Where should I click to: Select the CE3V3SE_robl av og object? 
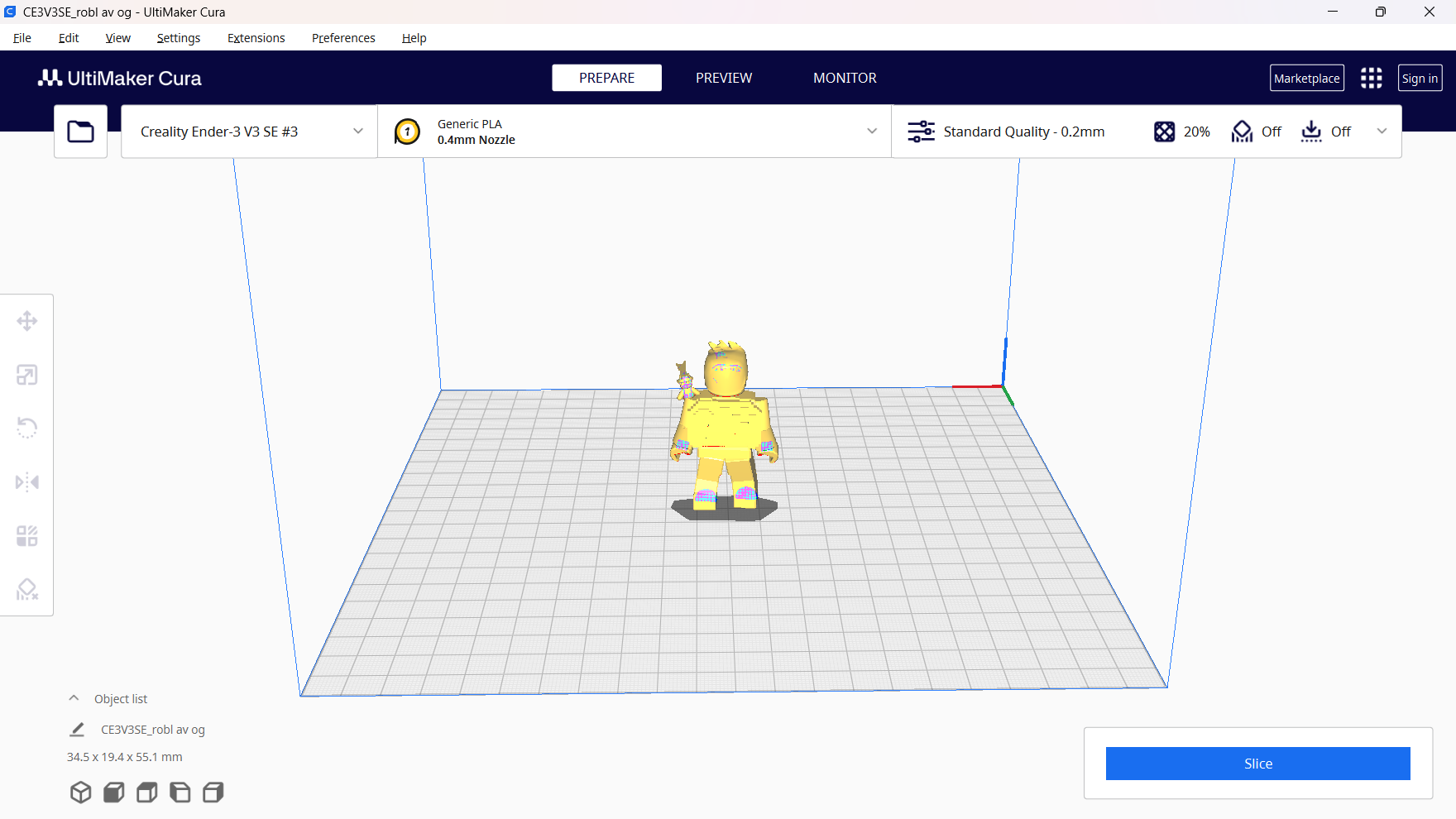[x=153, y=730]
